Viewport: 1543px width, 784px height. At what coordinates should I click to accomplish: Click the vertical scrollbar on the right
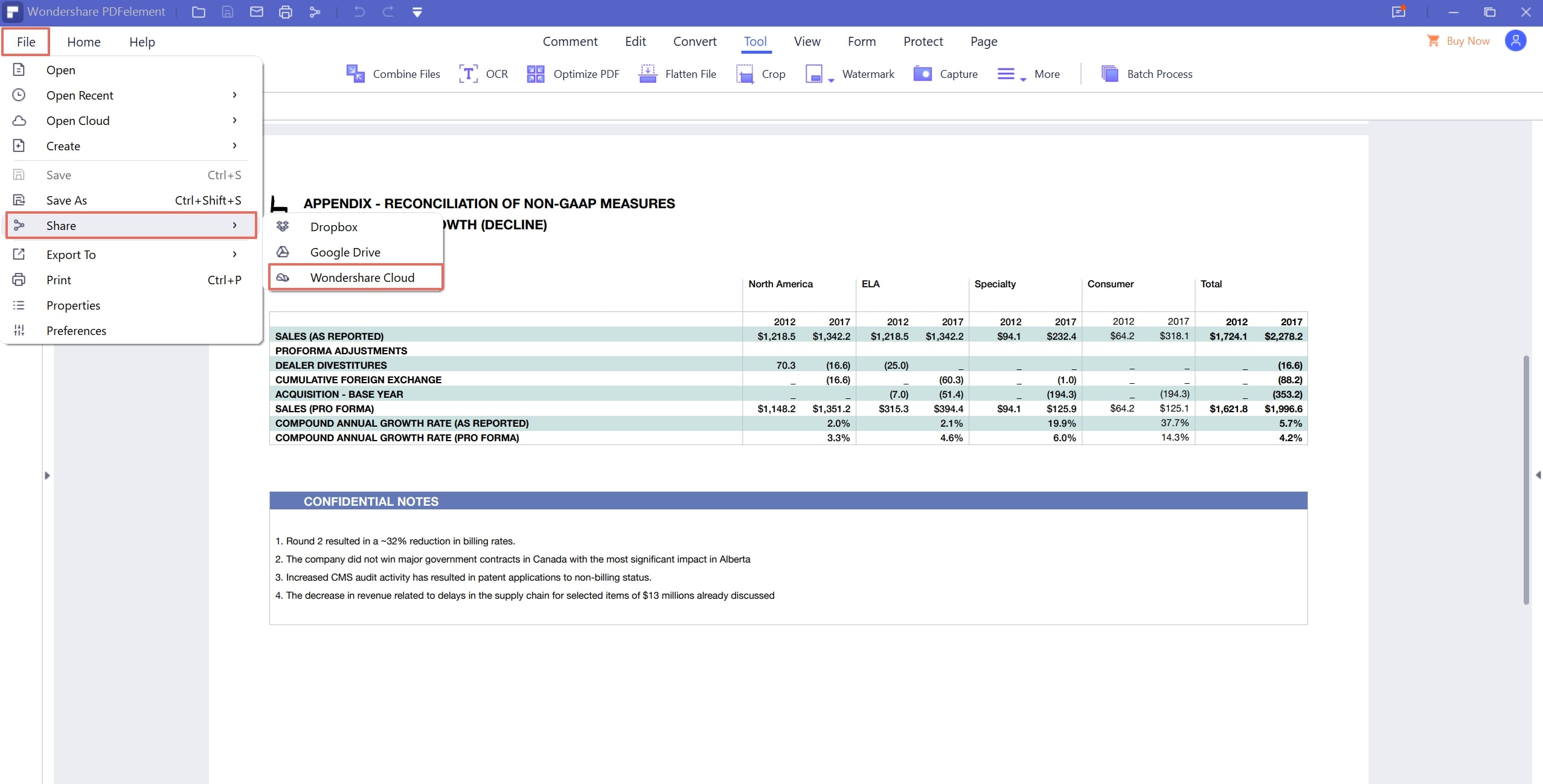click(1526, 480)
